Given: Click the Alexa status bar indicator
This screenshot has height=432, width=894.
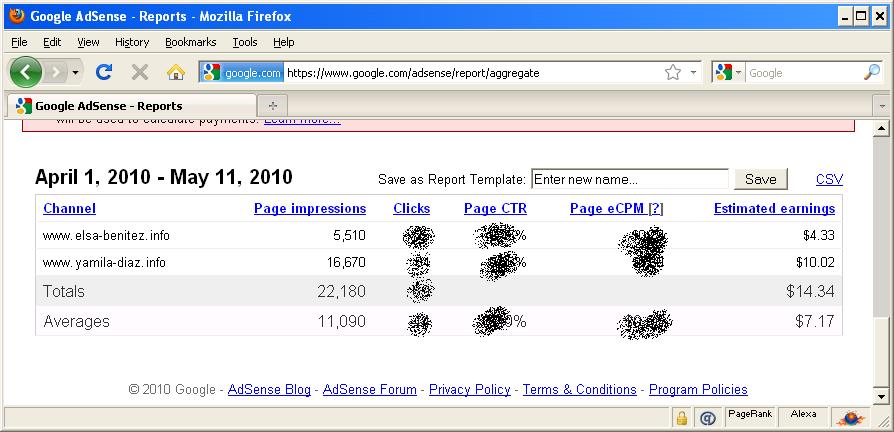Looking at the screenshot, I should pyautogui.click(x=803, y=415).
